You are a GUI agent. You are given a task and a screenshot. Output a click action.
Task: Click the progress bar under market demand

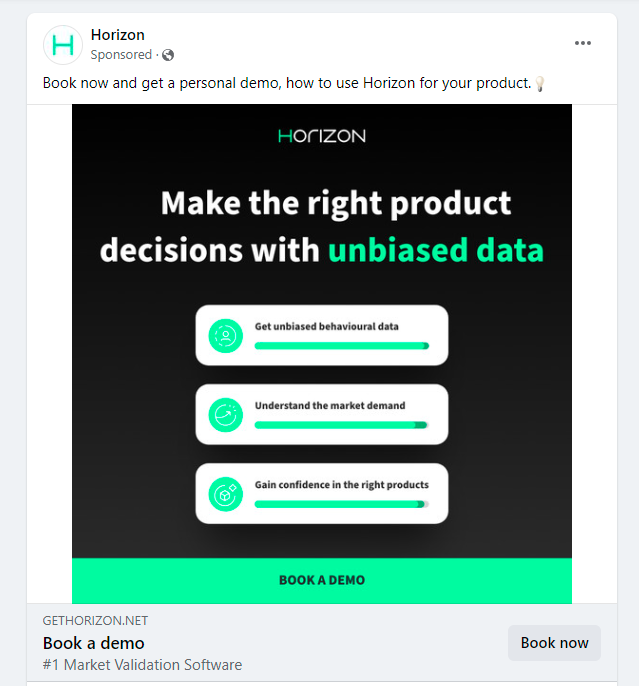341,425
